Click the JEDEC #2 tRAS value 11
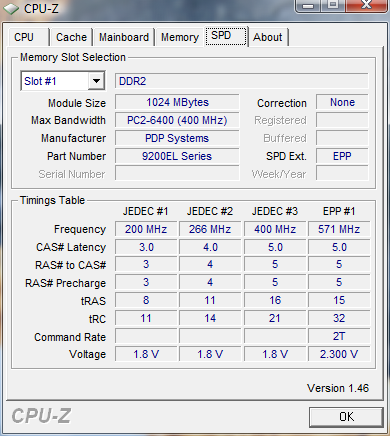390x436 pixels. point(210,300)
